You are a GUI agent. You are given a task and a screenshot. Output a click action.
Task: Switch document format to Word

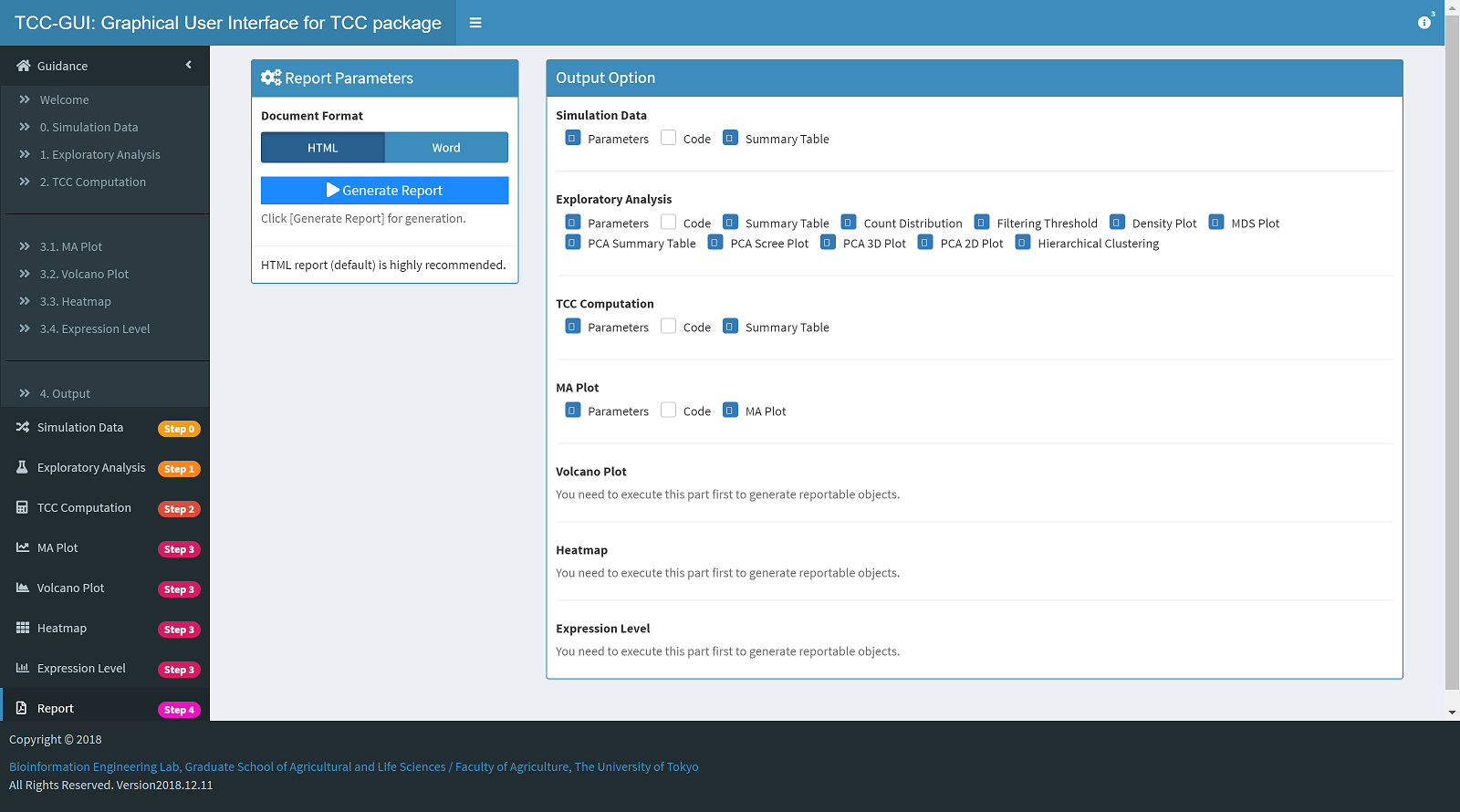(x=446, y=148)
